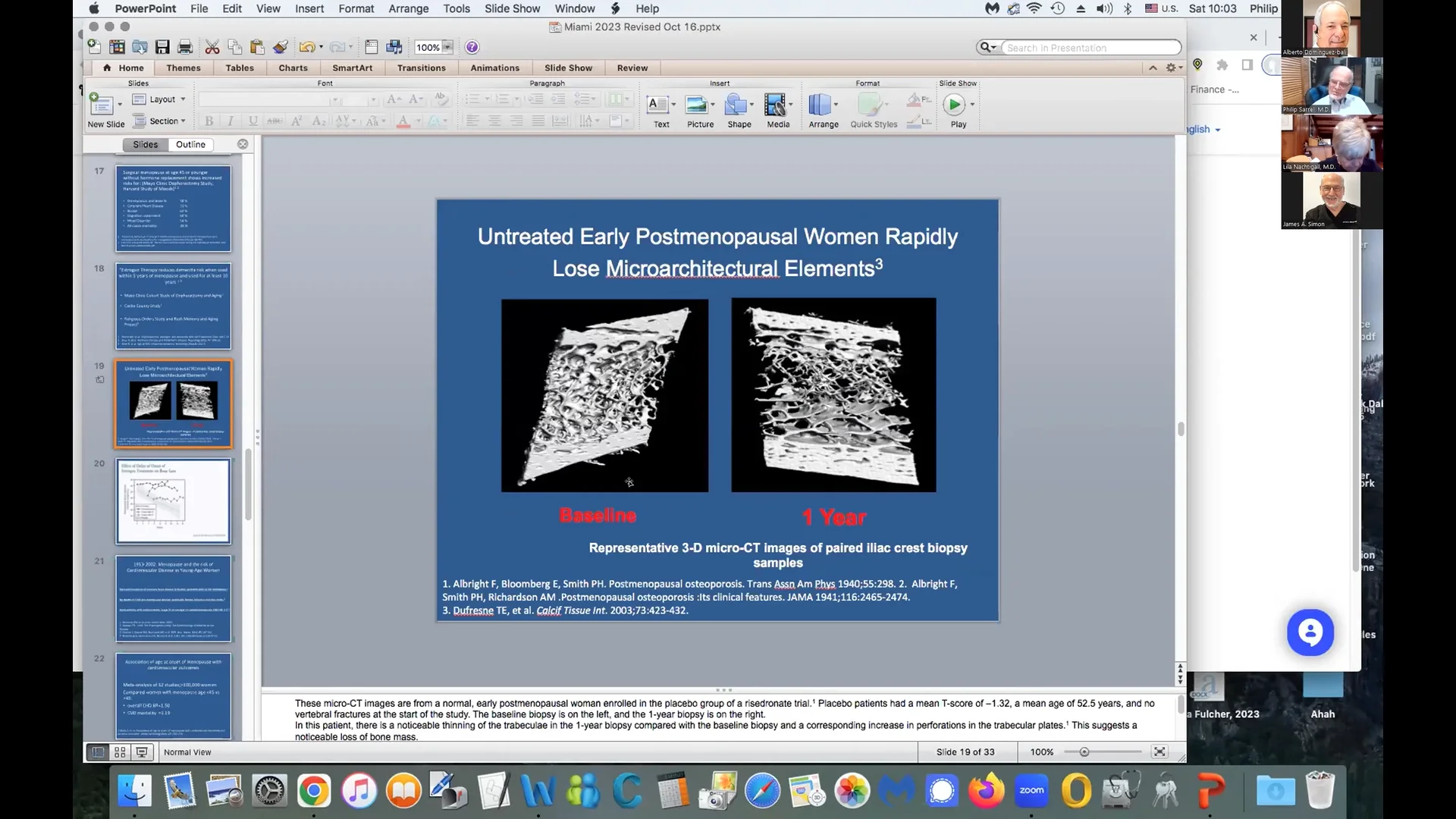Click the Toolbox icon in toolbar
The height and width of the screenshot is (819, 1456).
[x=372, y=47]
